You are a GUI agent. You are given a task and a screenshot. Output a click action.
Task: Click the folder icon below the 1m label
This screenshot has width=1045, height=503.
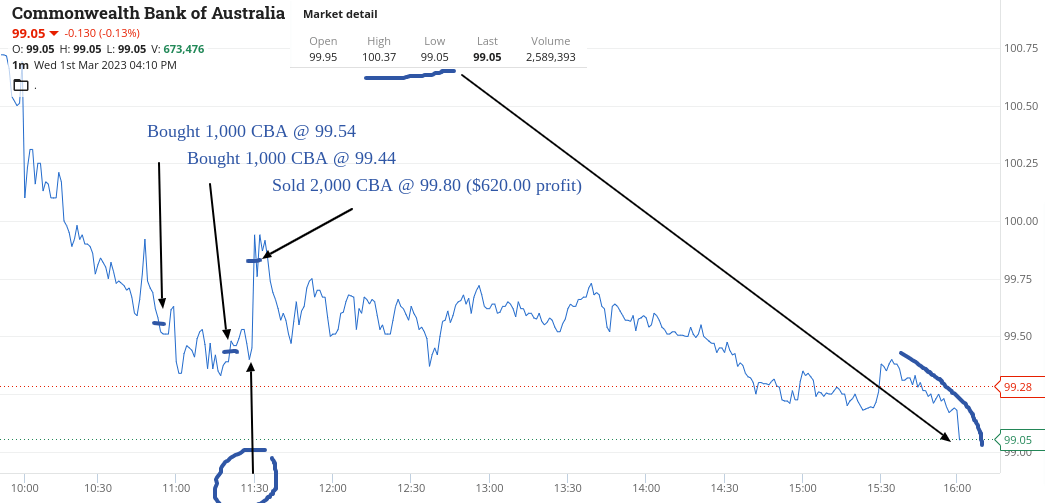(21, 85)
